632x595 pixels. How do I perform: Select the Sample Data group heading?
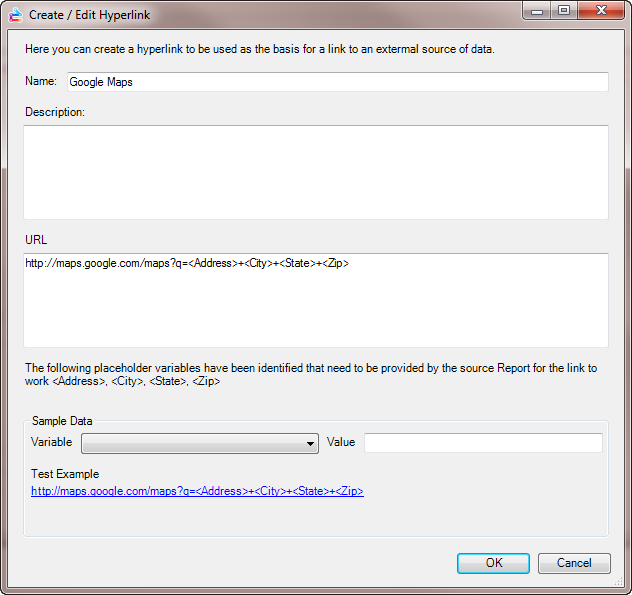click(63, 423)
